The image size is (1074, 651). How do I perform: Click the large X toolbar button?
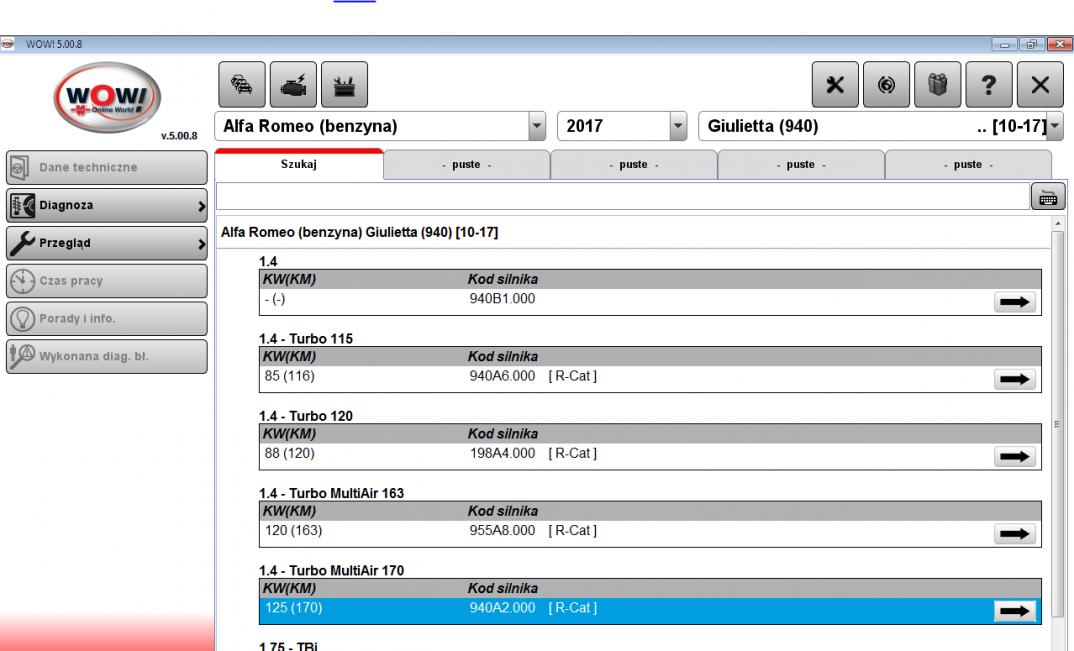tap(1040, 84)
